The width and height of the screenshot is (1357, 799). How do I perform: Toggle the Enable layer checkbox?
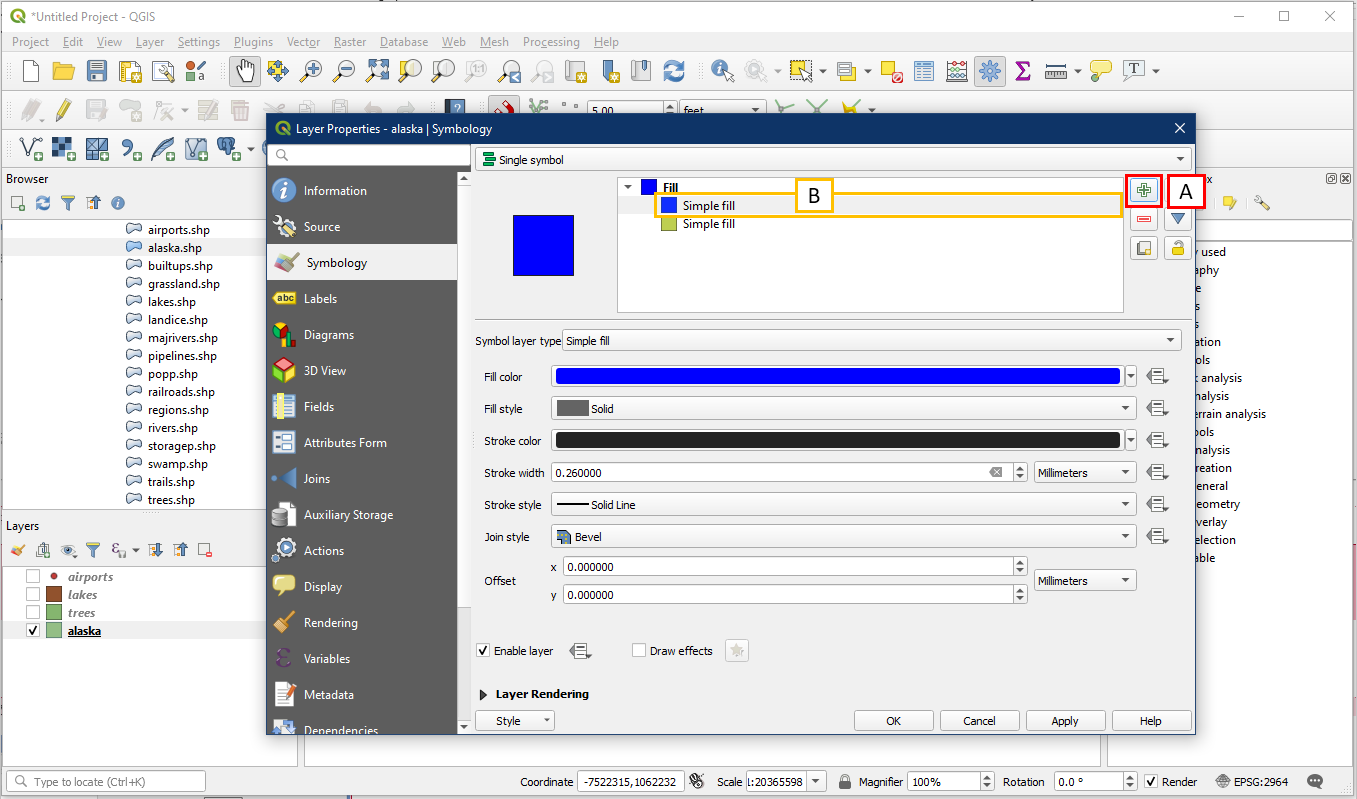[485, 651]
